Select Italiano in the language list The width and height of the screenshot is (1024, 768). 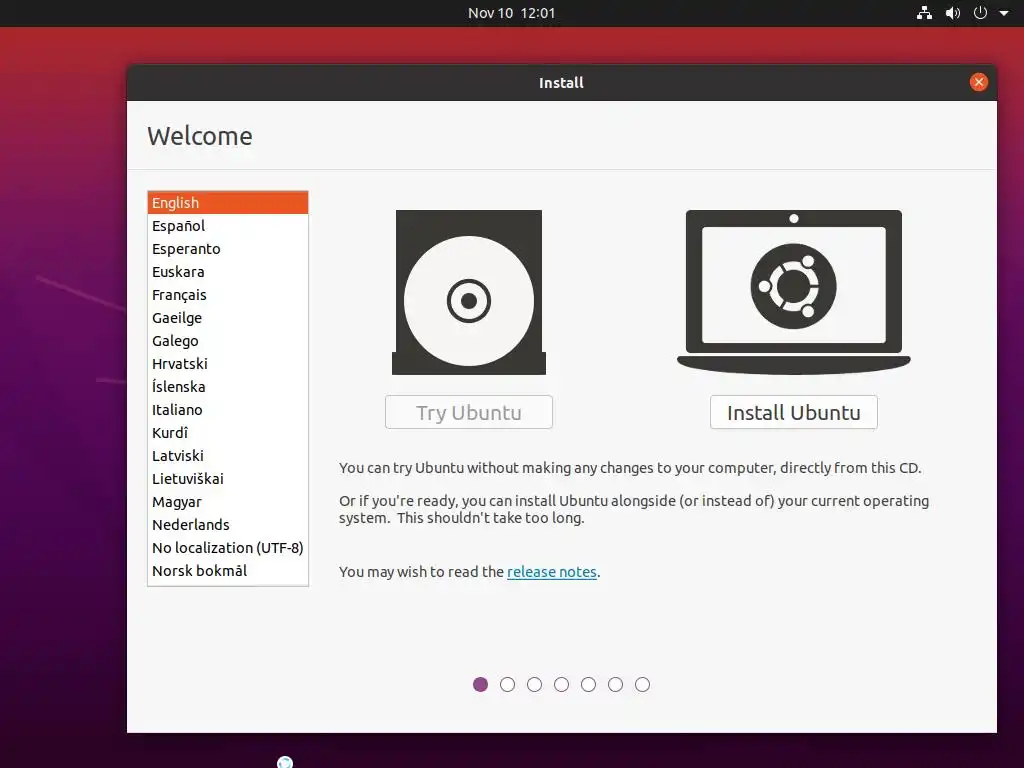[228, 409]
